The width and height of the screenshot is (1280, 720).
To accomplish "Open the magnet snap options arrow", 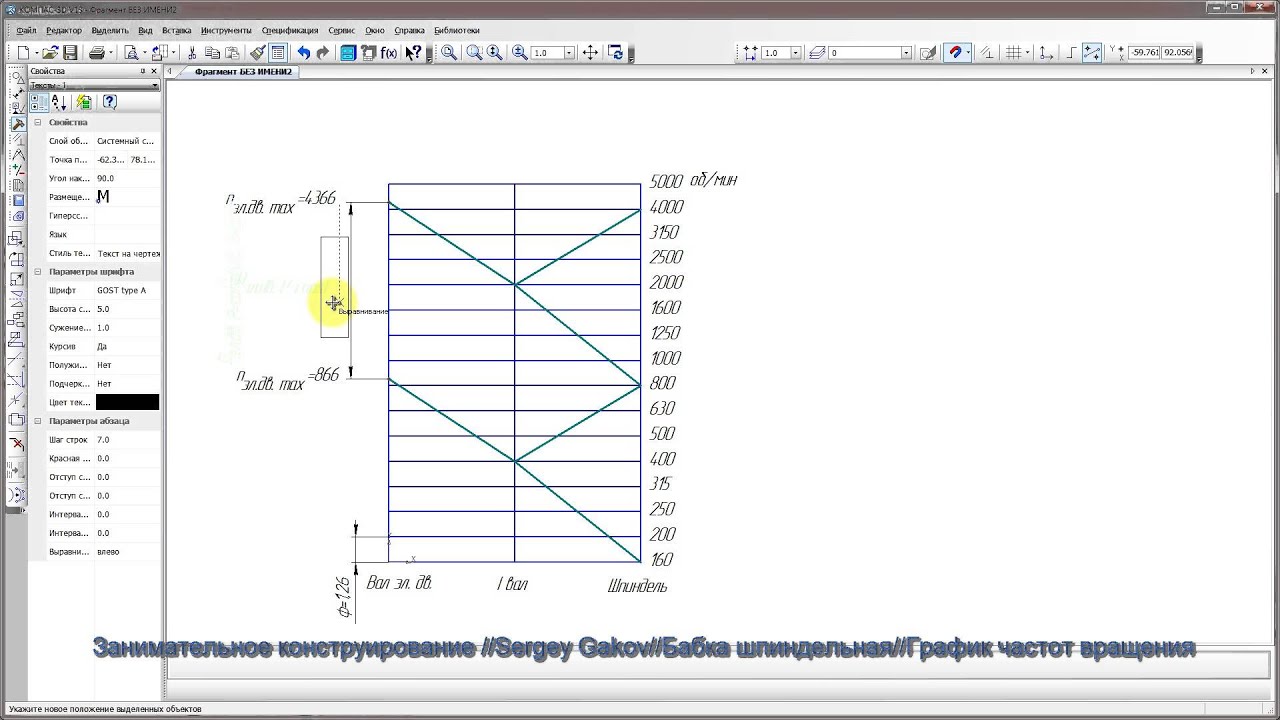I will (968, 52).
